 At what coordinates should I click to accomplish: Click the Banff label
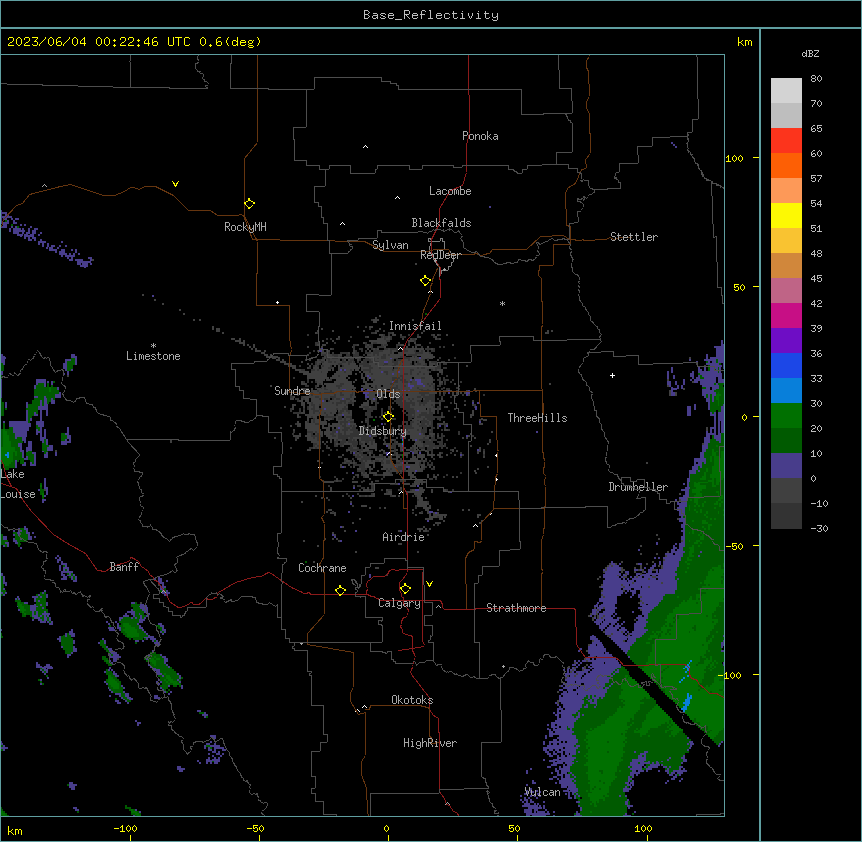click(x=124, y=567)
